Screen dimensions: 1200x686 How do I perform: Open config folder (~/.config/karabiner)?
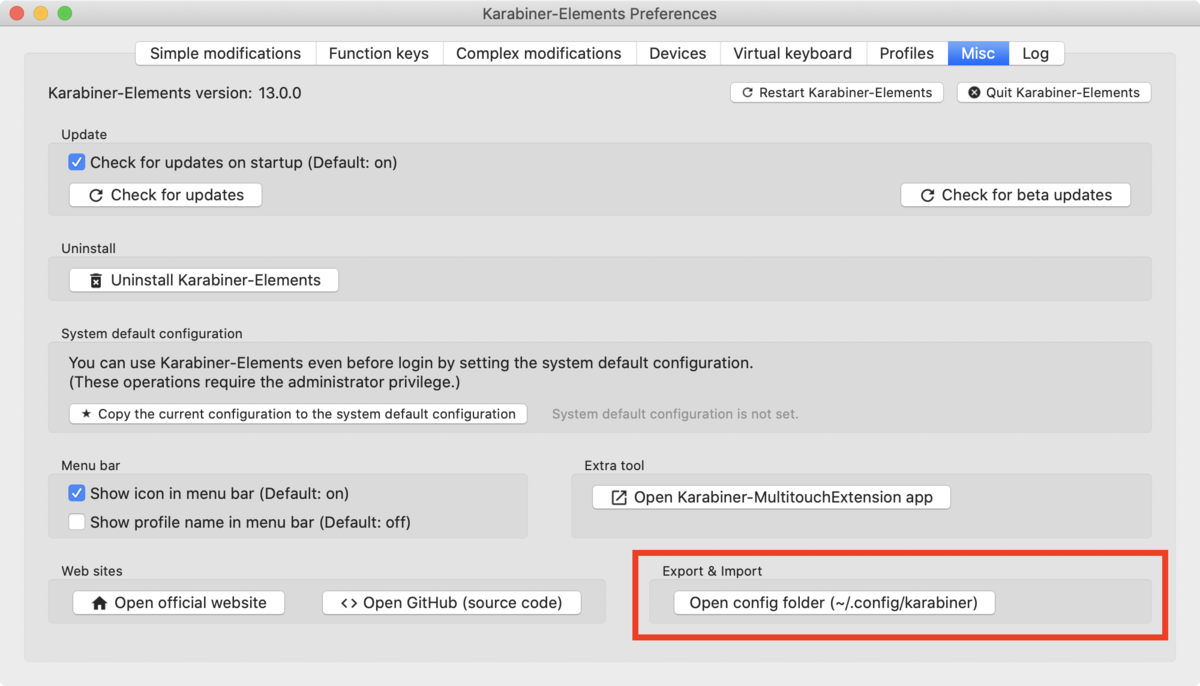(833, 603)
